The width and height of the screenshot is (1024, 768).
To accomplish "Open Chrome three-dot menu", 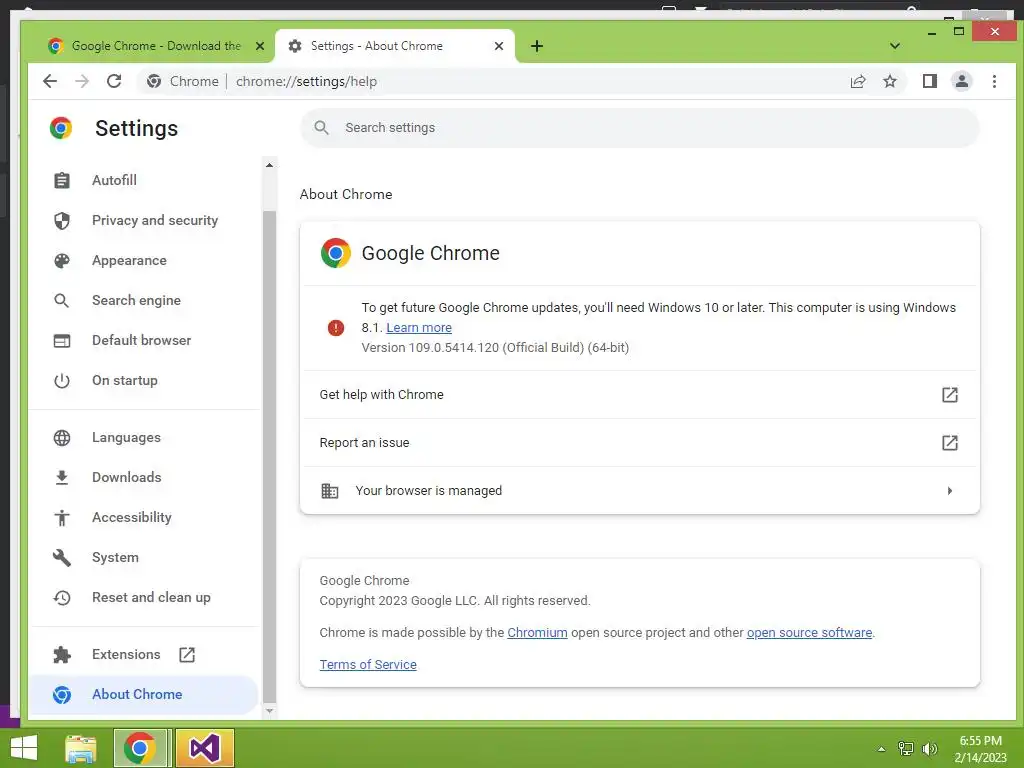I will [994, 81].
